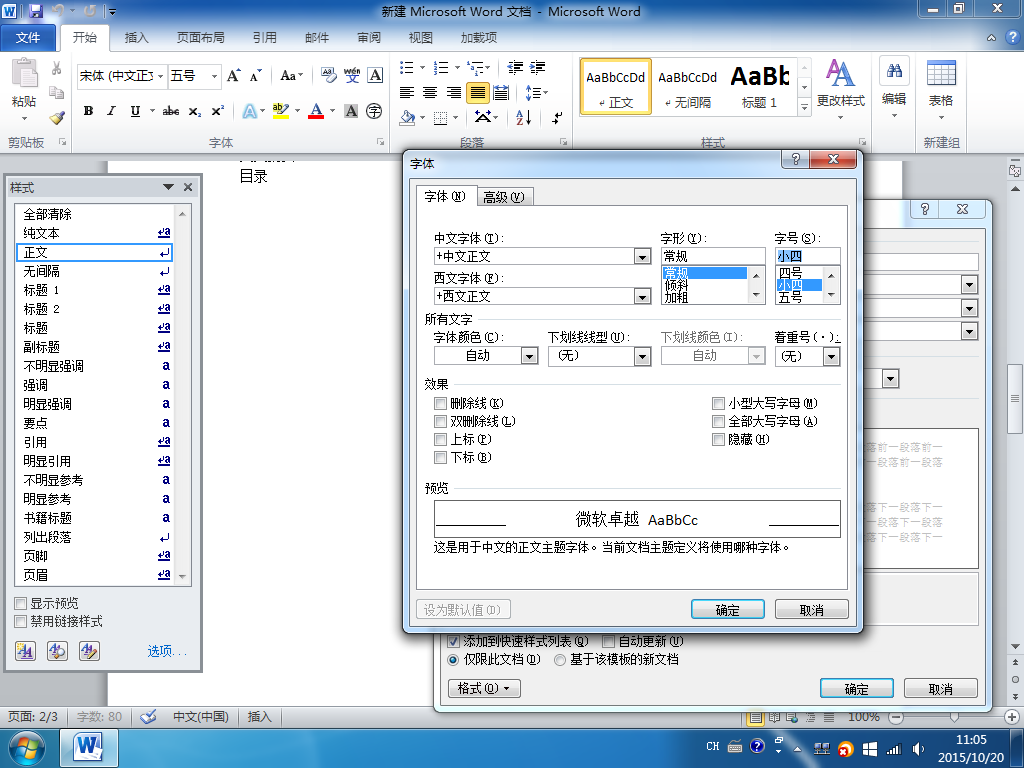Click the numbering list icon

click(441, 67)
